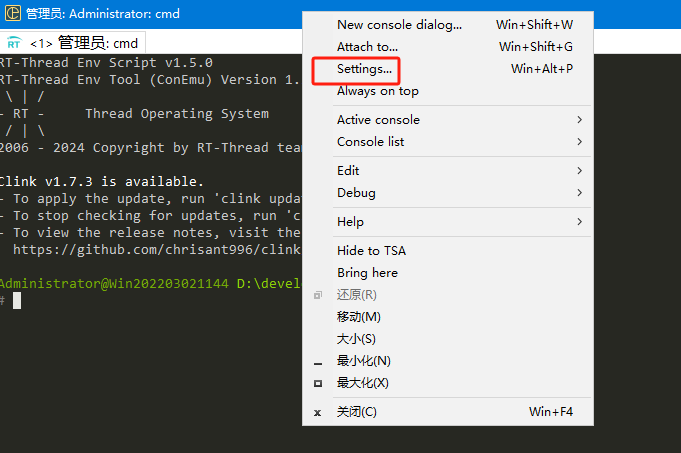Click the Thread Operating System text

coord(177,114)
